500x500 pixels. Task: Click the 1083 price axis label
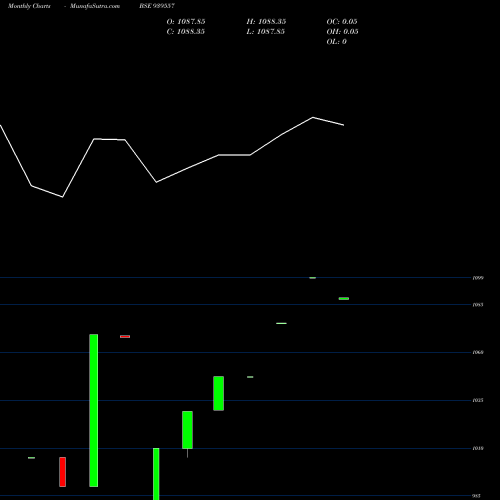click(x=478, y=305)
